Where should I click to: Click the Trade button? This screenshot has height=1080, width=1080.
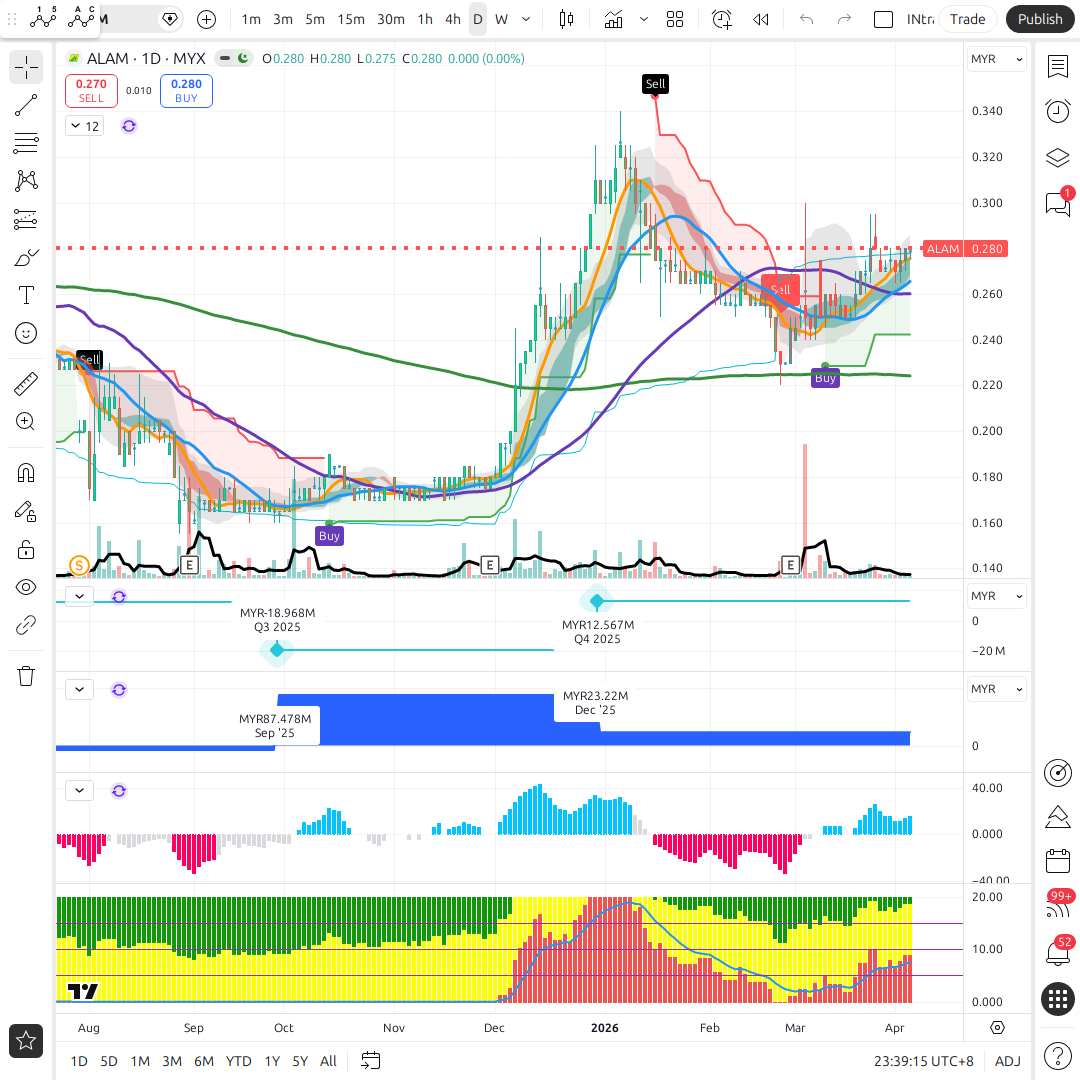coord(967,19)
